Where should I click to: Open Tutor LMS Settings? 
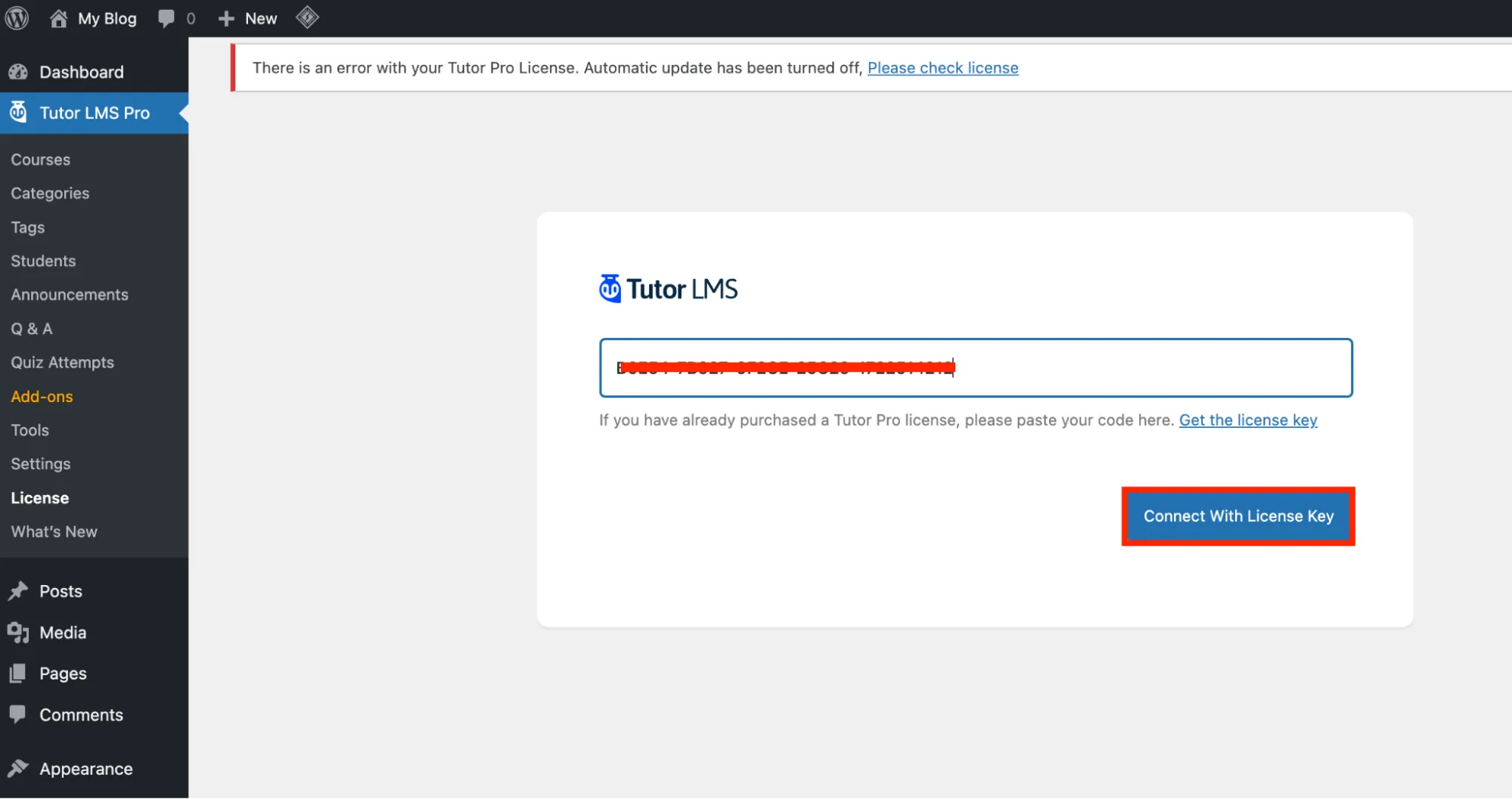pos(41,464)
